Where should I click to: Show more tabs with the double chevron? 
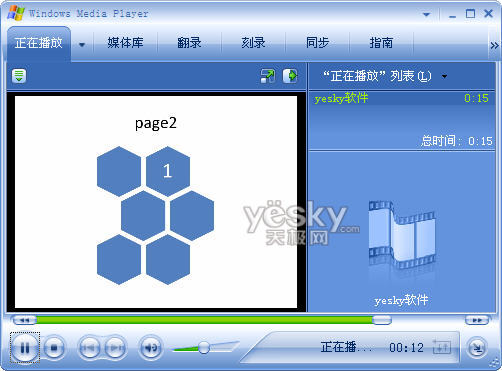point(494,45)
